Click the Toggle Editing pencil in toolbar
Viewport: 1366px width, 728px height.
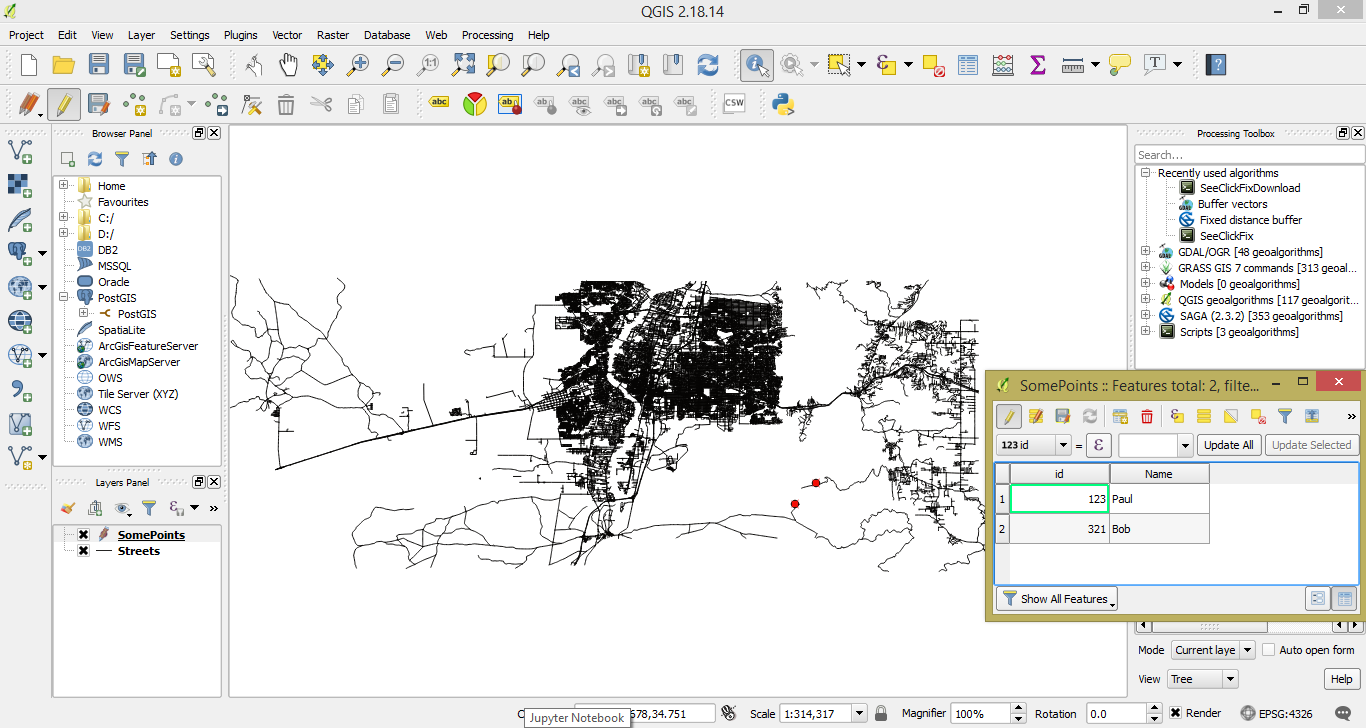click(x=64, y=103)
